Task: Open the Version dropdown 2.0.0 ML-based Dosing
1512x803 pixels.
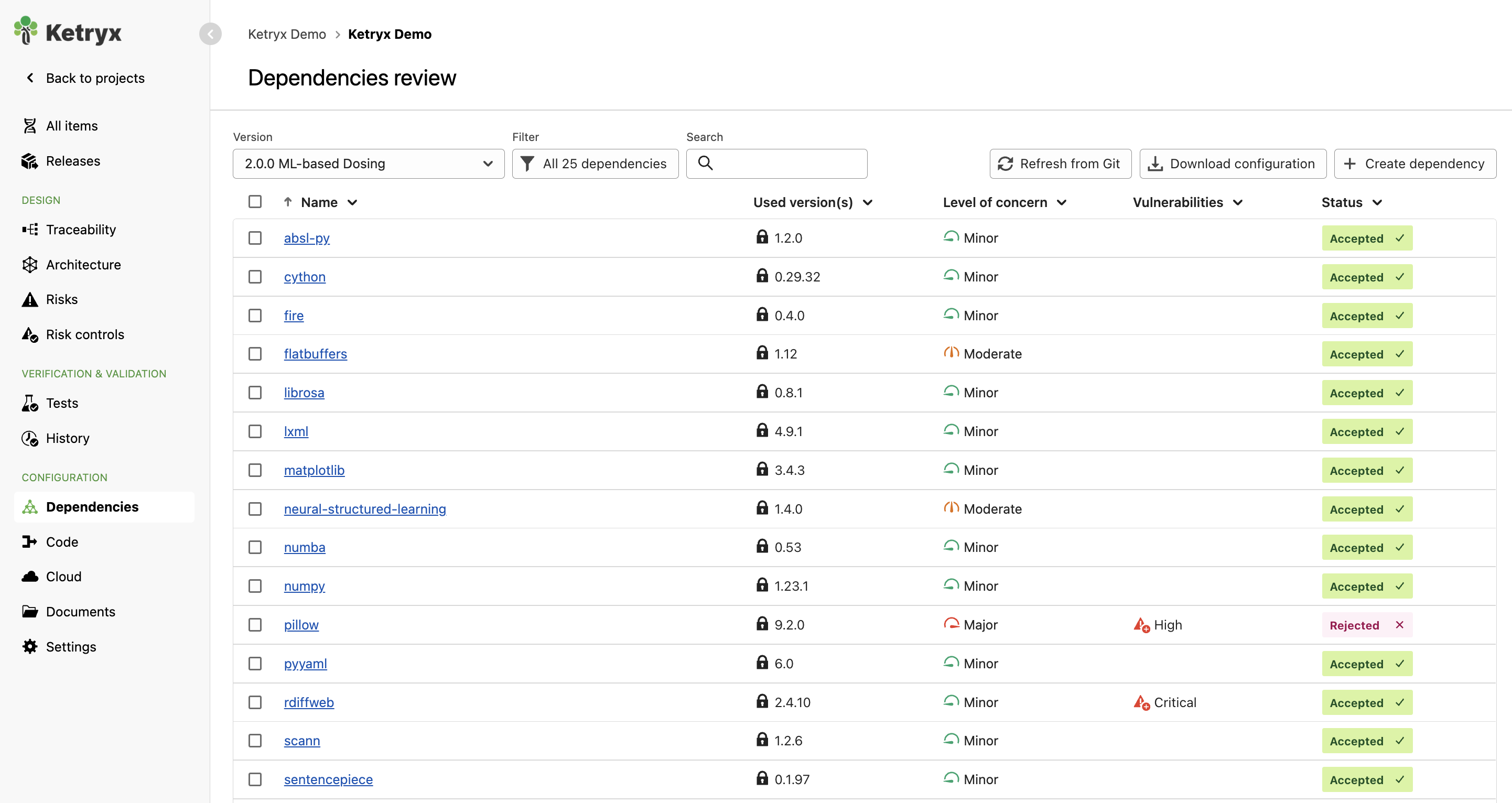Action: tap(368, 164)
